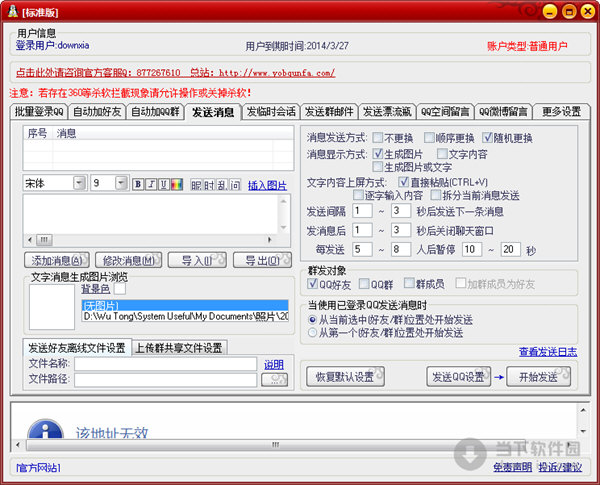Click the 时 time variable button
The height and width of the screenshot is (485, 600).
point(209,185)
